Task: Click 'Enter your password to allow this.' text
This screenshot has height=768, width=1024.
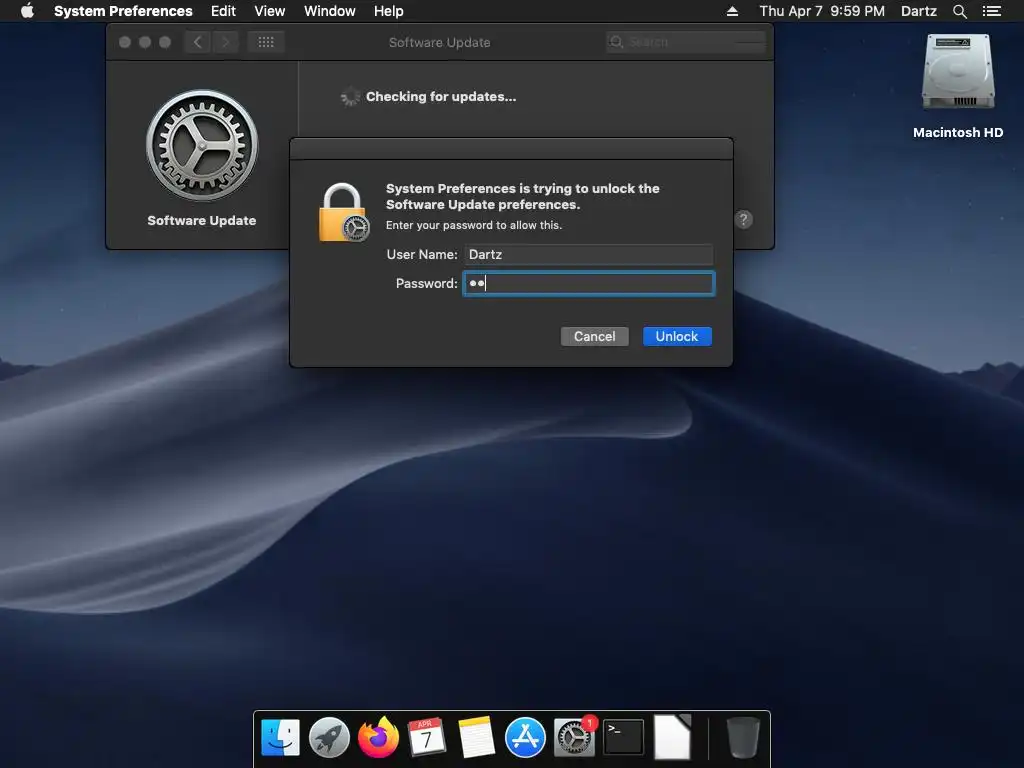Action: click(x=473, y=225)
